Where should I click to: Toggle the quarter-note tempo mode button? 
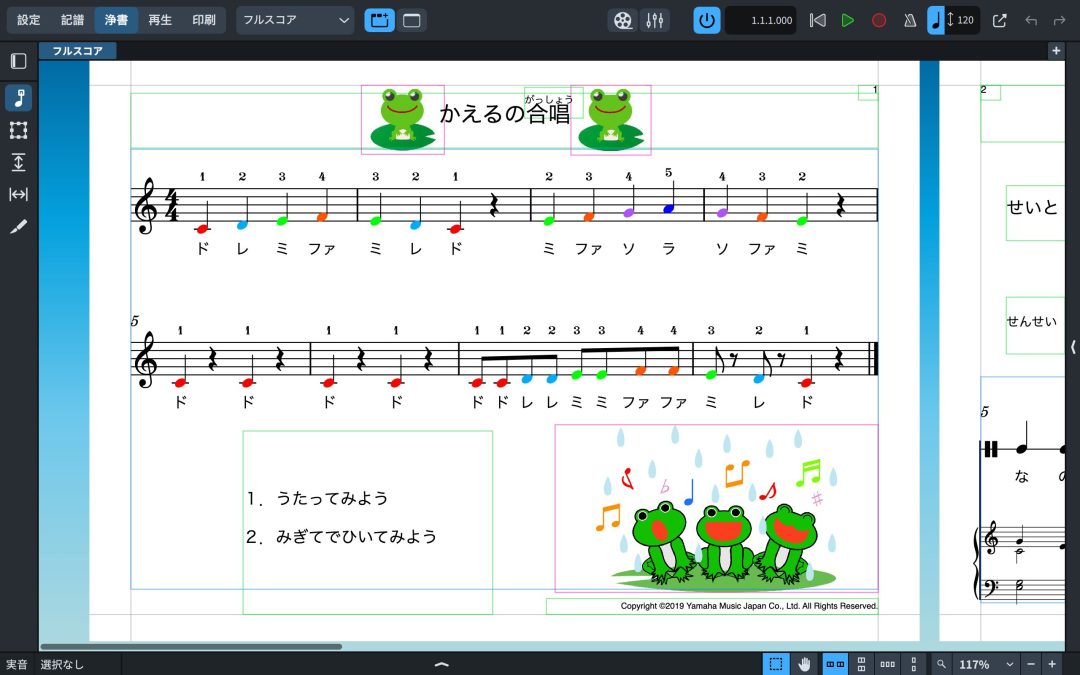coord(936,20)
